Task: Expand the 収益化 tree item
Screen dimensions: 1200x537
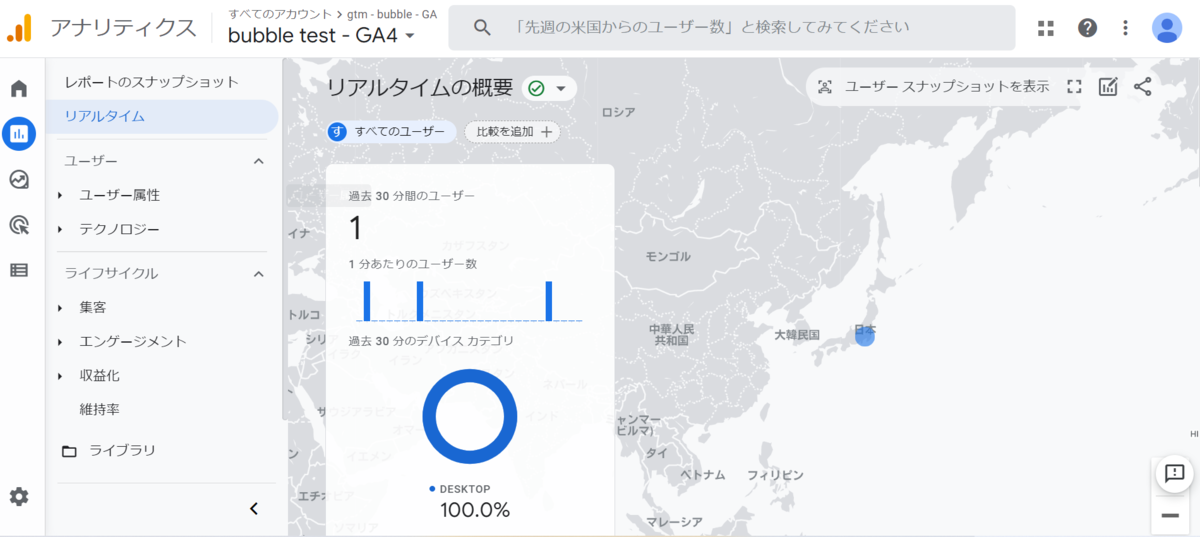Action: coord(60,375)
